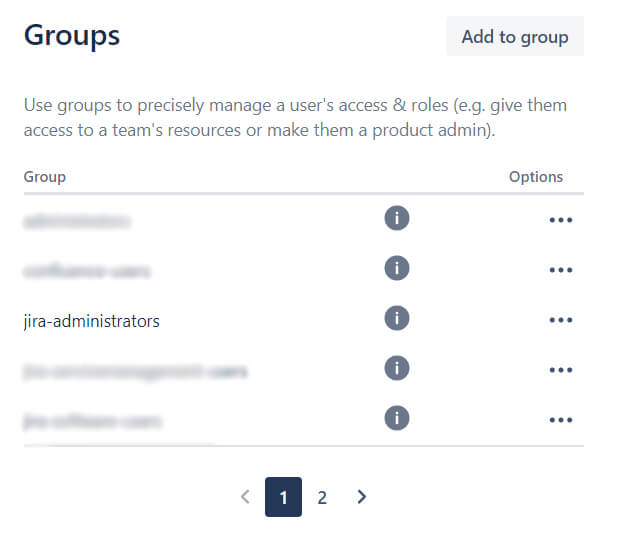Image resolution: width=640 pixels, height=543 pixels.
Task: Click the Add to group button
Action: tap(515, 36)
